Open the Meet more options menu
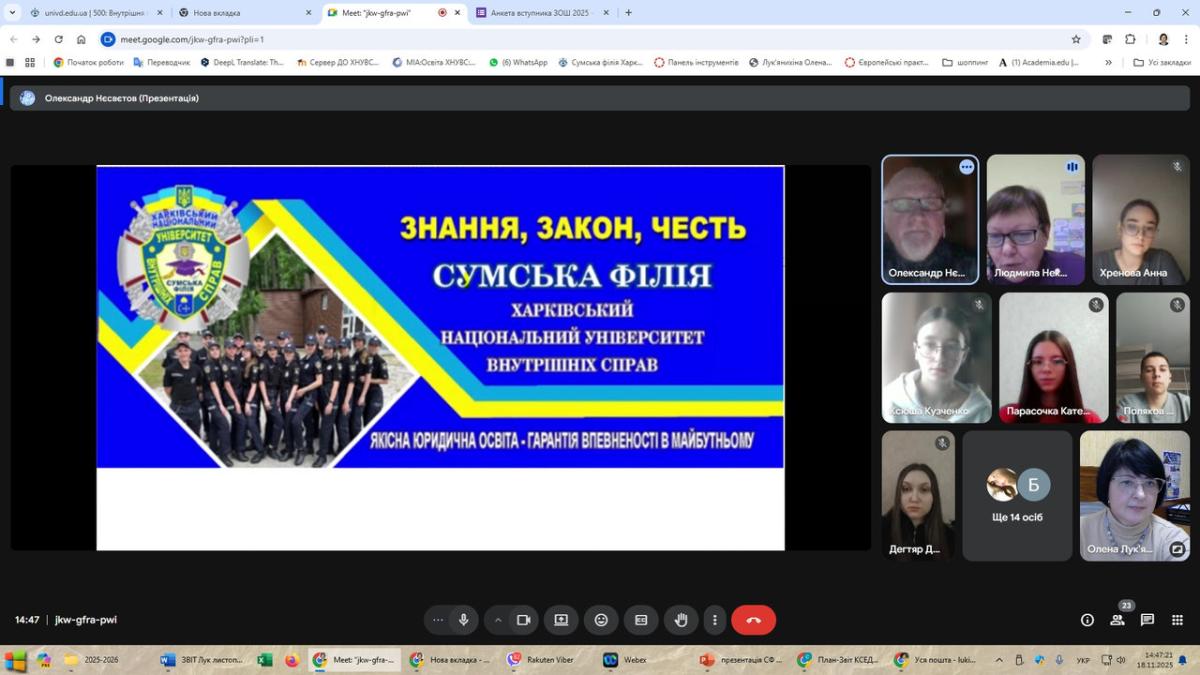This screenshot has height=675, width=1200. click(x=714, y=620)
